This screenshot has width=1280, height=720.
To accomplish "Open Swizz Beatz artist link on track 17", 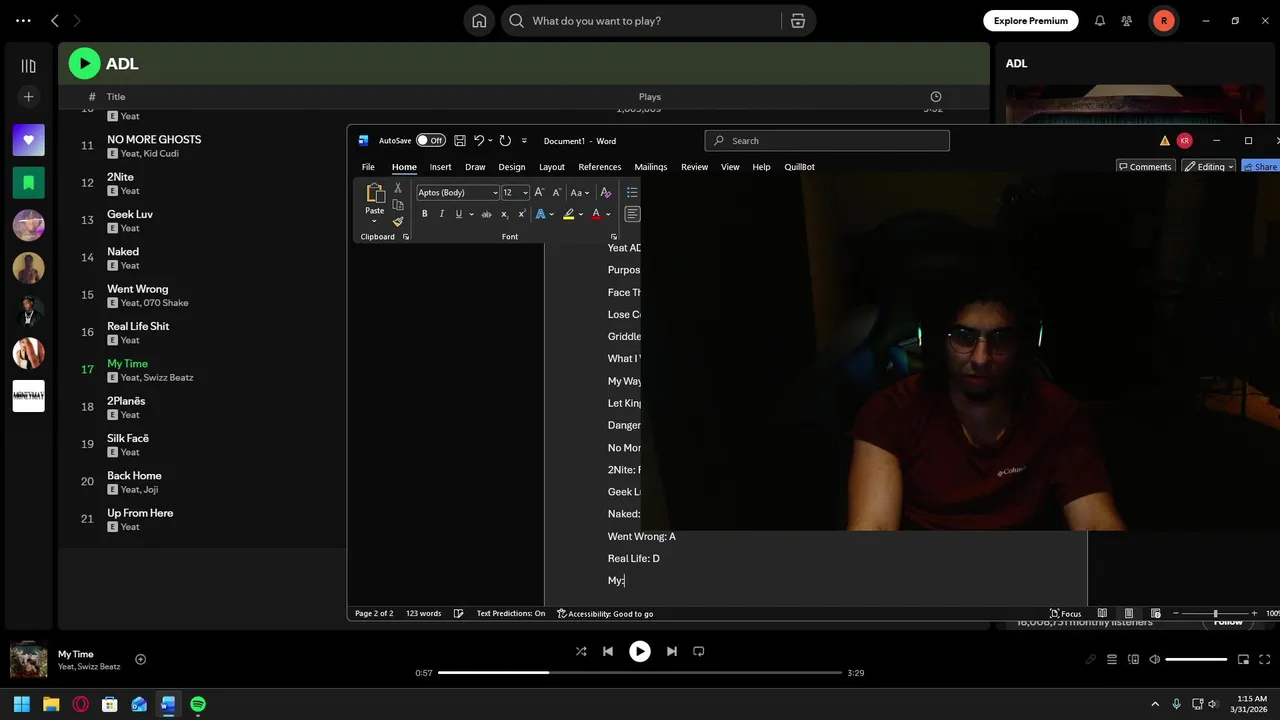I will click(169, 378).
